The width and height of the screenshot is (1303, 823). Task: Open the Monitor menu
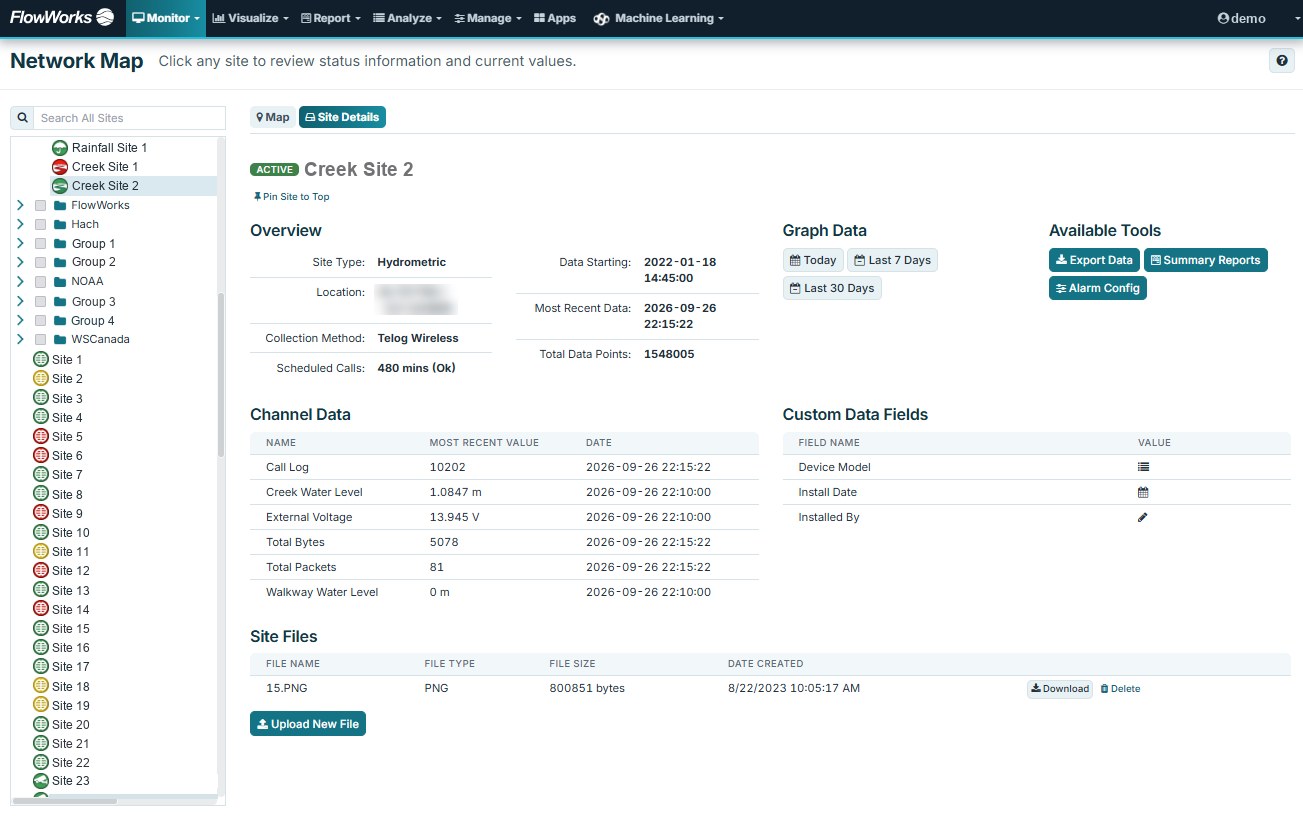(x=166, y=18)
